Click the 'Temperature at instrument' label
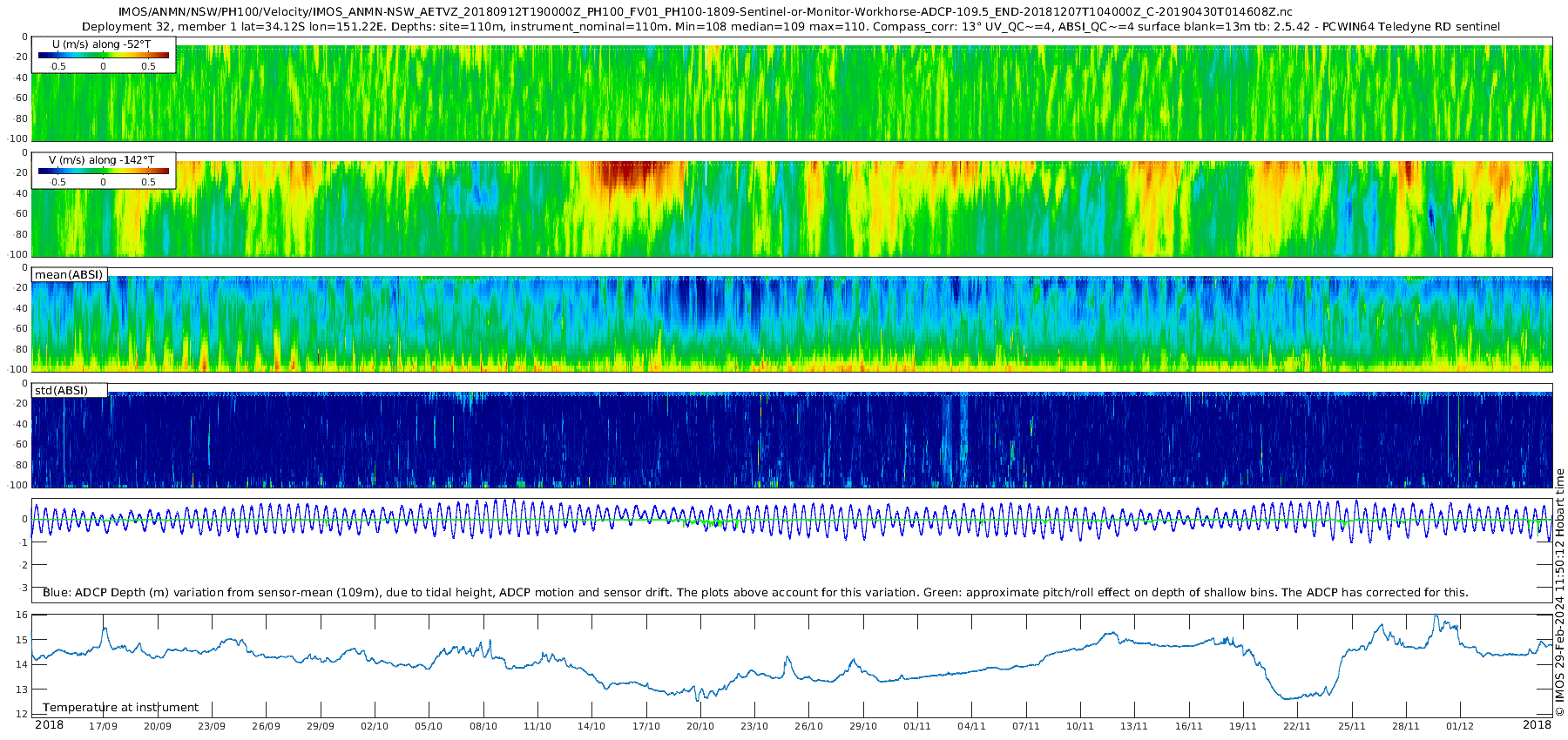The height and width of the screenshot is (740, 1568). coord(120,708)
